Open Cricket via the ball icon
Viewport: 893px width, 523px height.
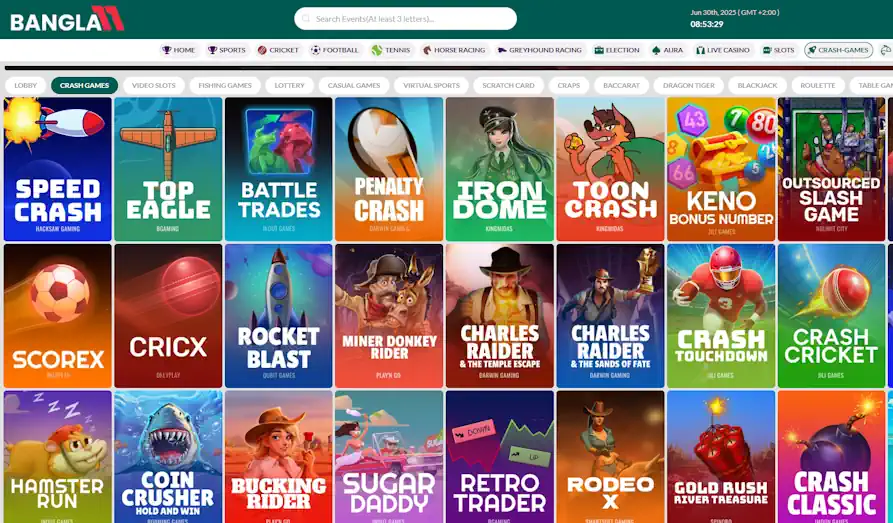pos(262,50)
